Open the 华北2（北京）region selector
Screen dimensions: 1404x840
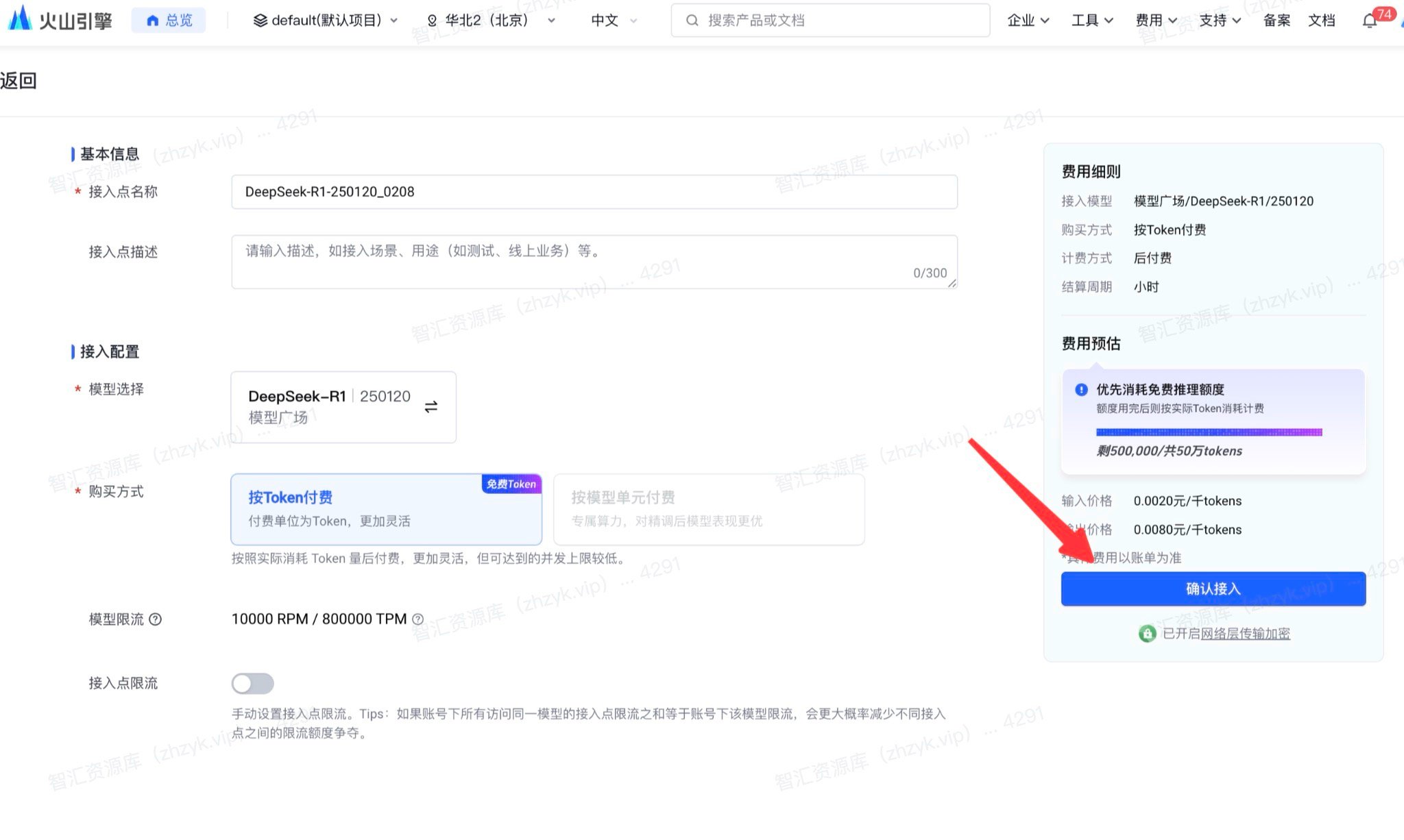[x=490, y=21]
